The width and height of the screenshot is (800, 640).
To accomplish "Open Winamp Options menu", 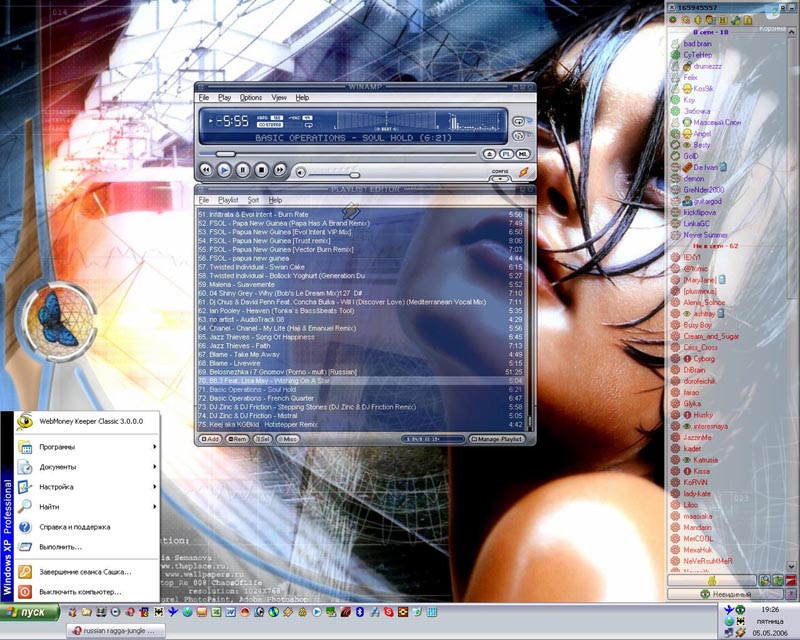I will click(251, 97).
